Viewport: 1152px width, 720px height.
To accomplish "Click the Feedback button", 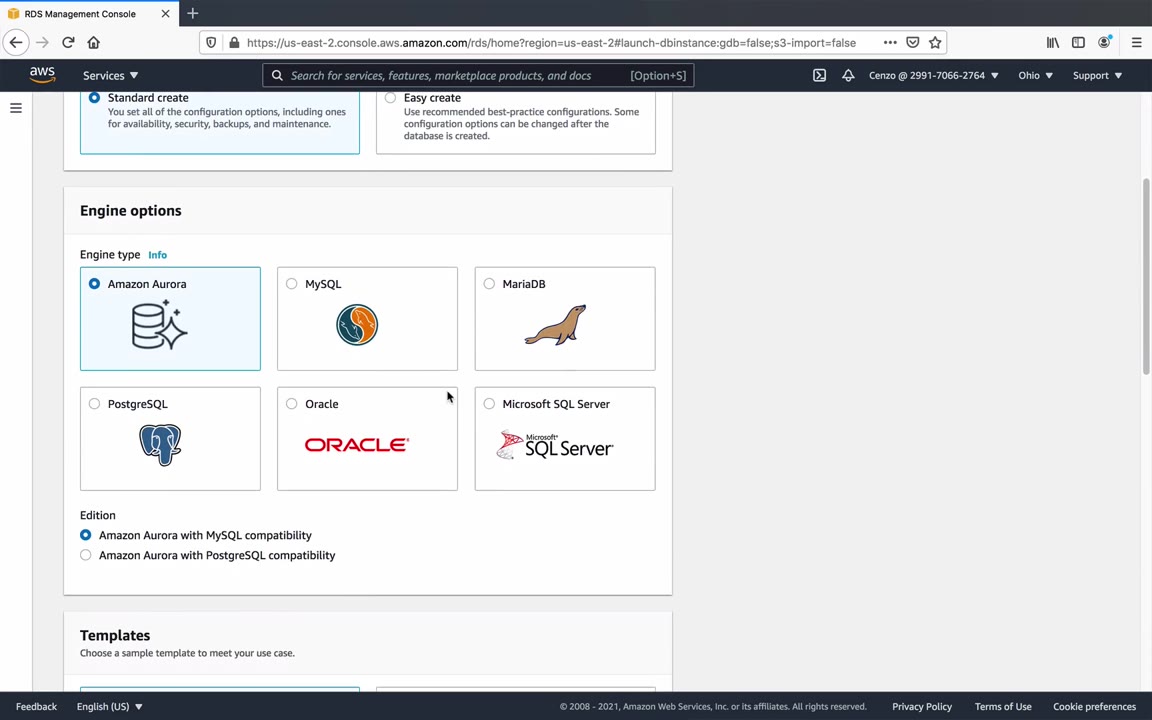I will pos(36,706).
